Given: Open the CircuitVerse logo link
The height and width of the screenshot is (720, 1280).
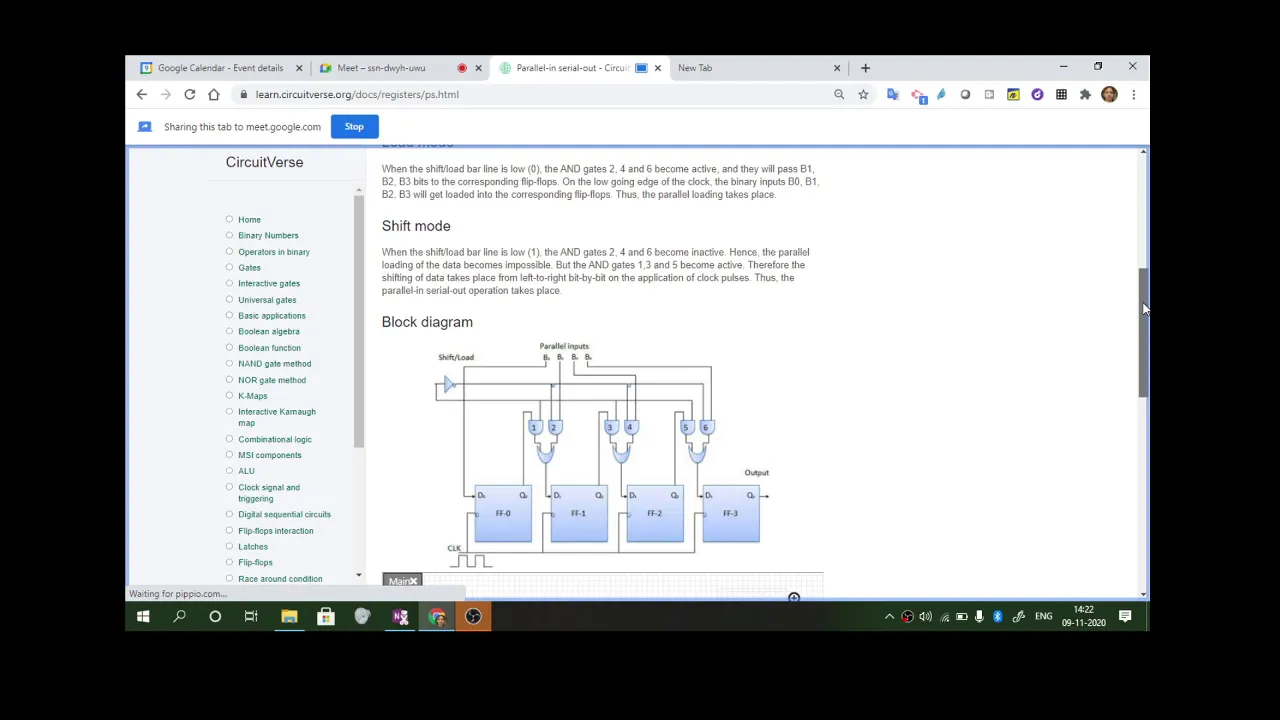Looking at the screenshot, I should point(264,162).
